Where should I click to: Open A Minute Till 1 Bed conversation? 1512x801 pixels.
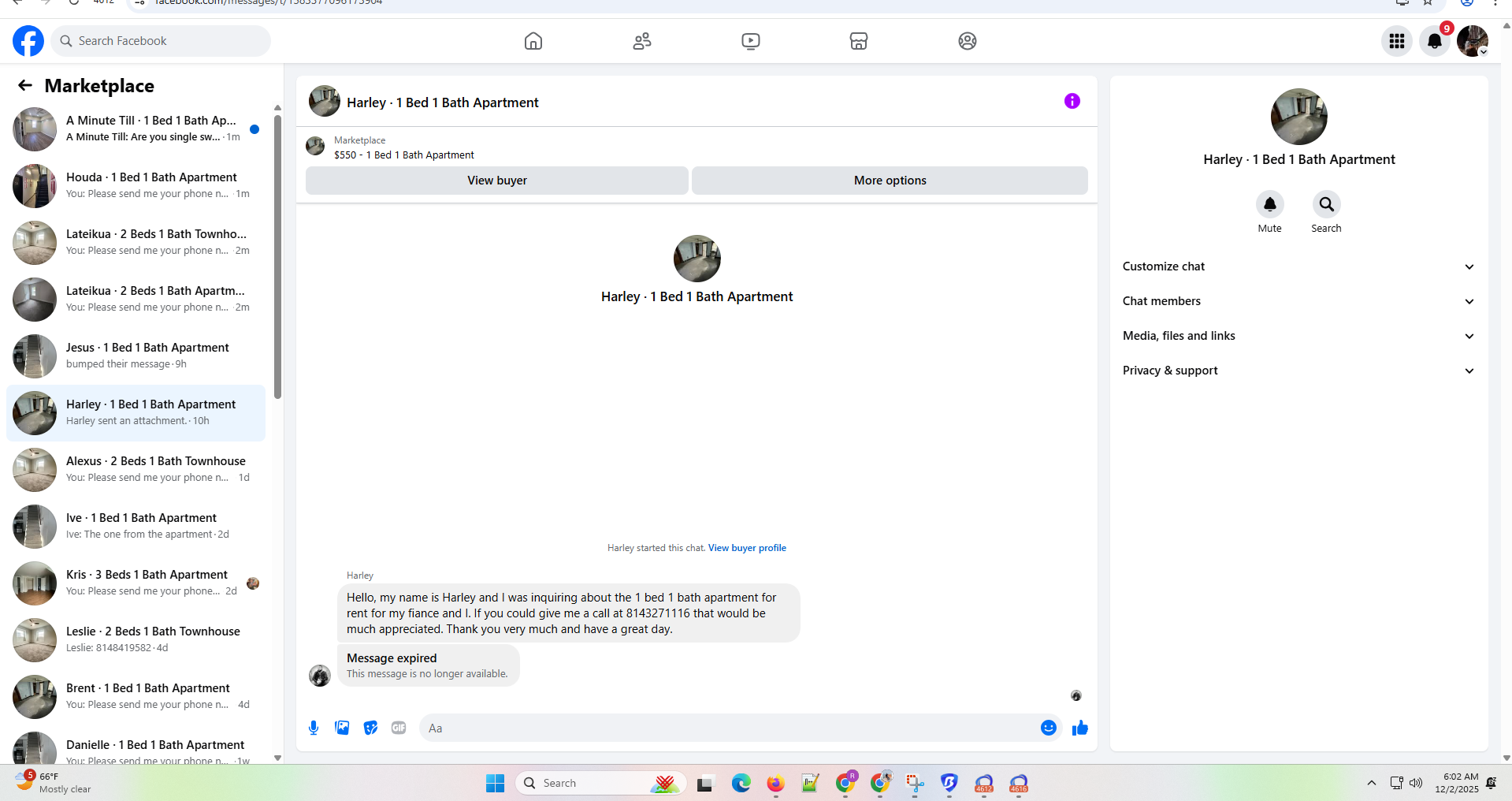click(x=136, y=129)
